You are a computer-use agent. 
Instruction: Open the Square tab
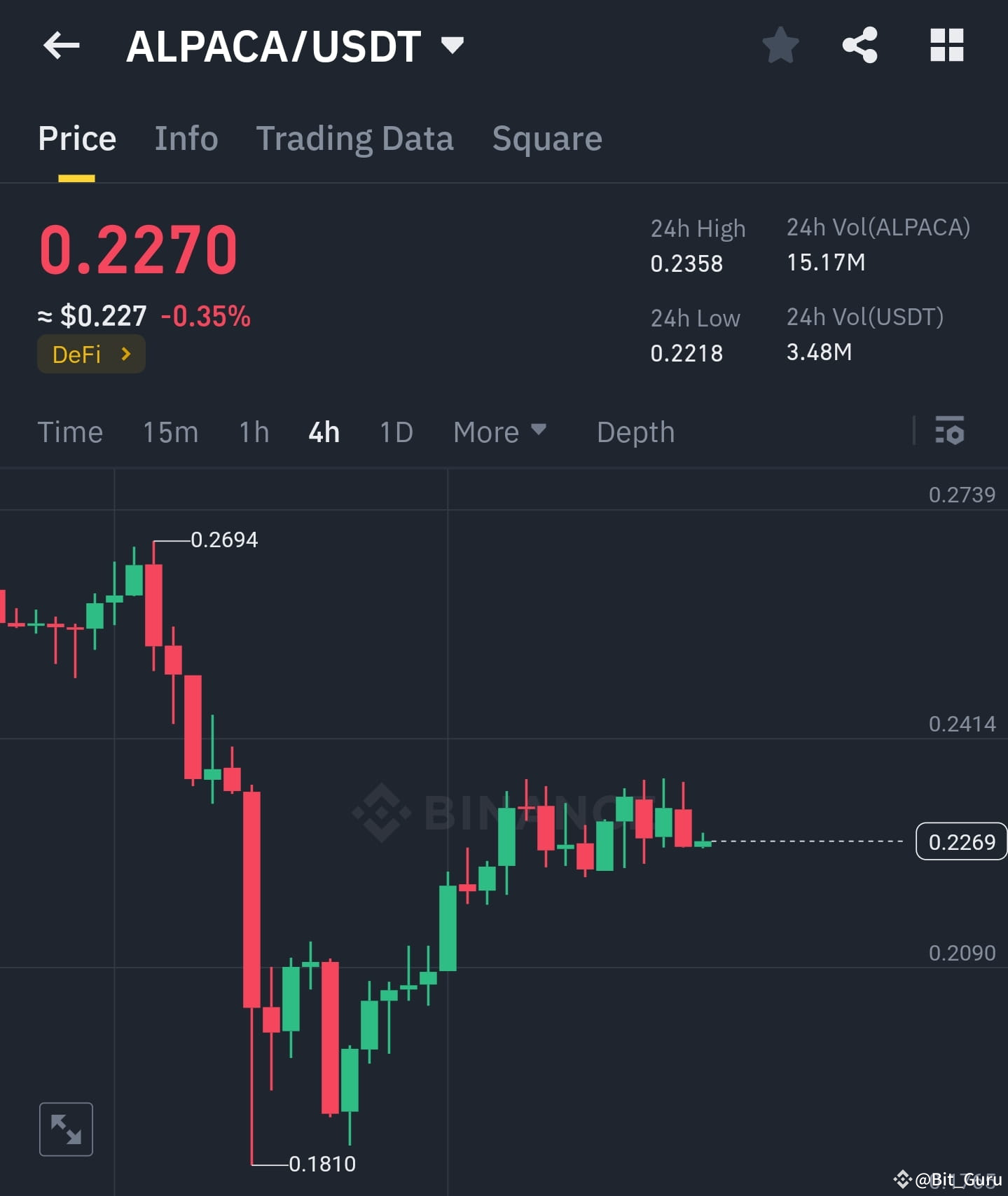point(546,138)
